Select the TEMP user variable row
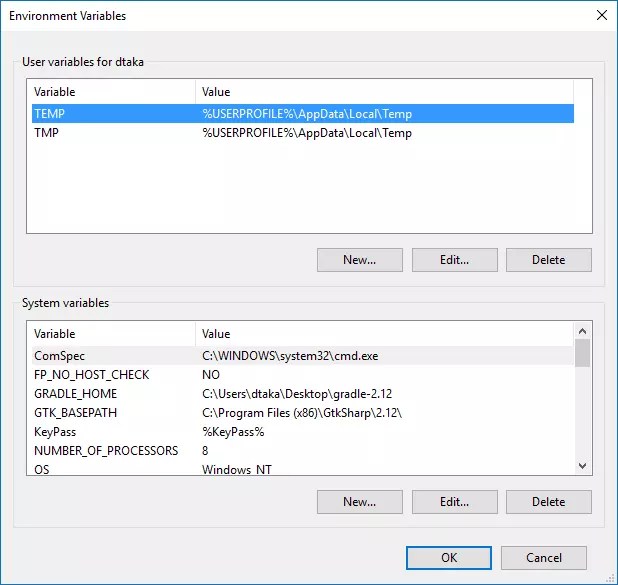Viewport: 618px width, 585px height. tap(303, 114)
